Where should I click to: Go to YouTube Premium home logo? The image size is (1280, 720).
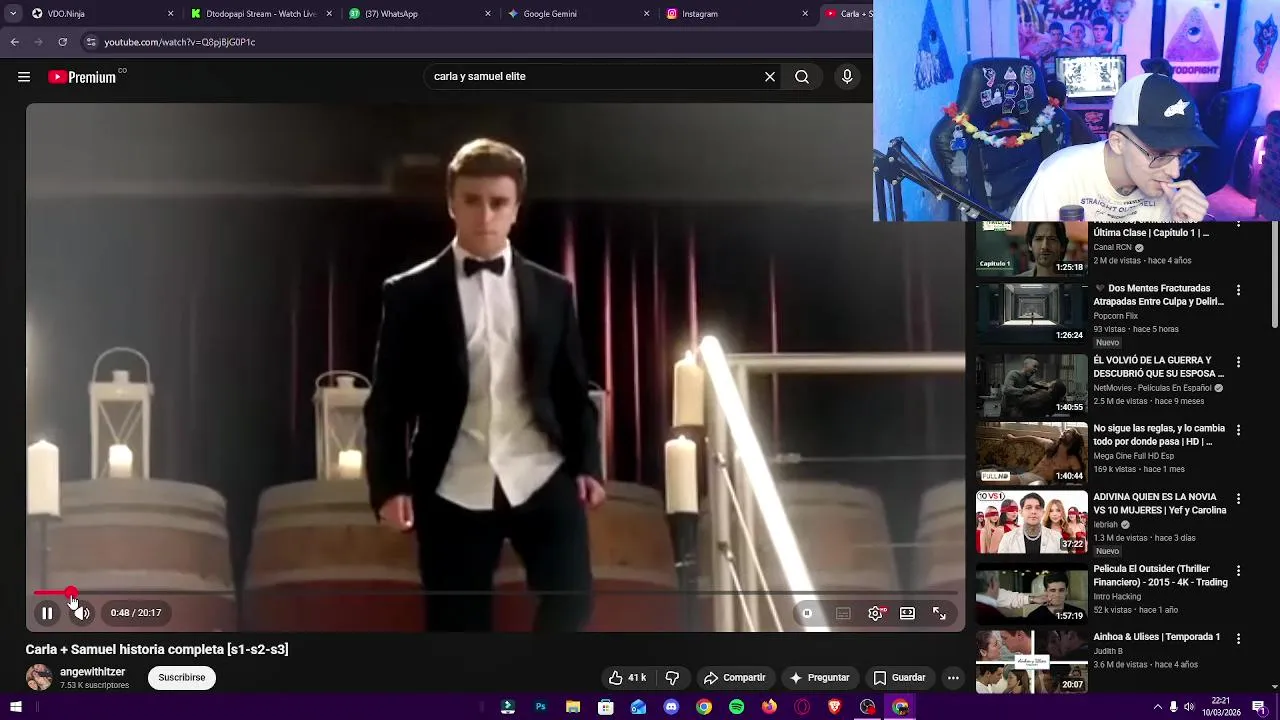point(82,77)
